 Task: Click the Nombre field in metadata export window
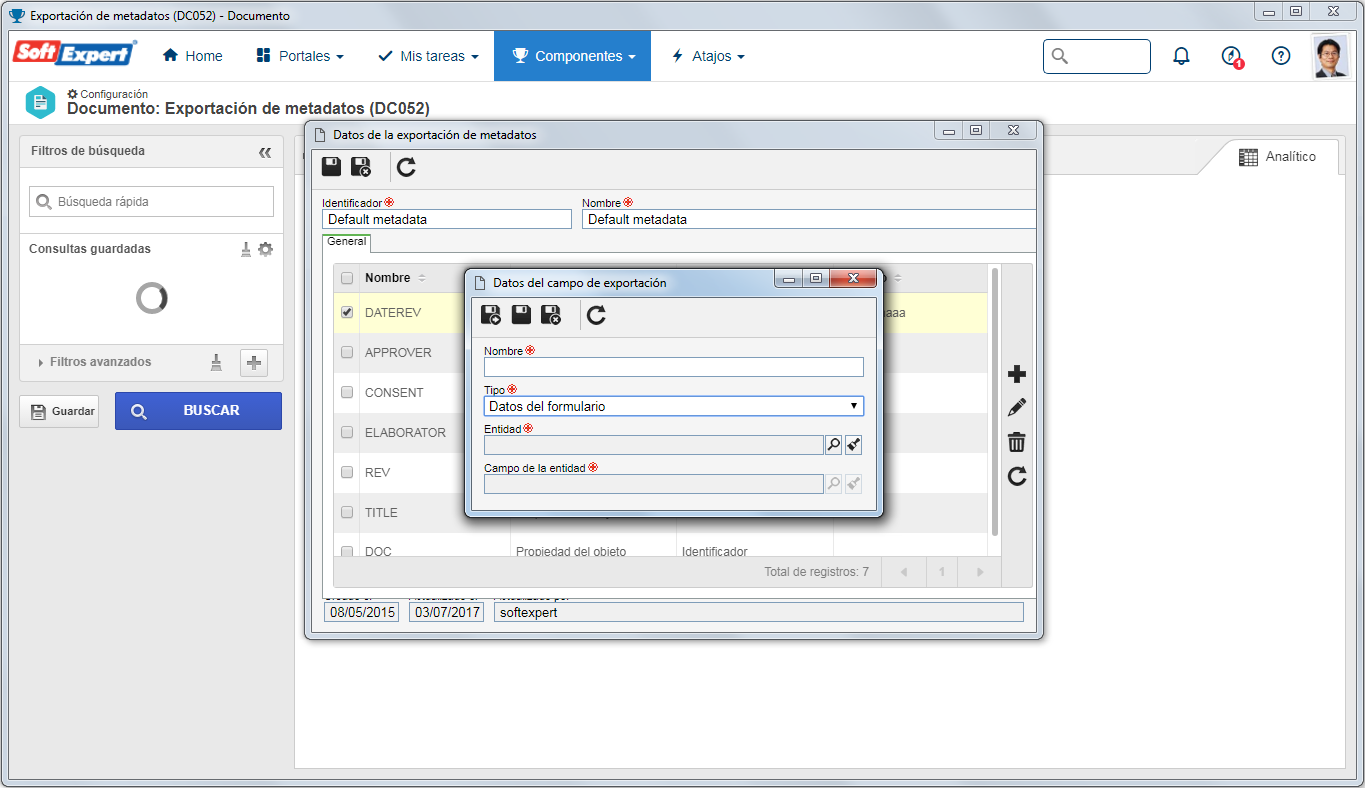(x=809, y=219)
